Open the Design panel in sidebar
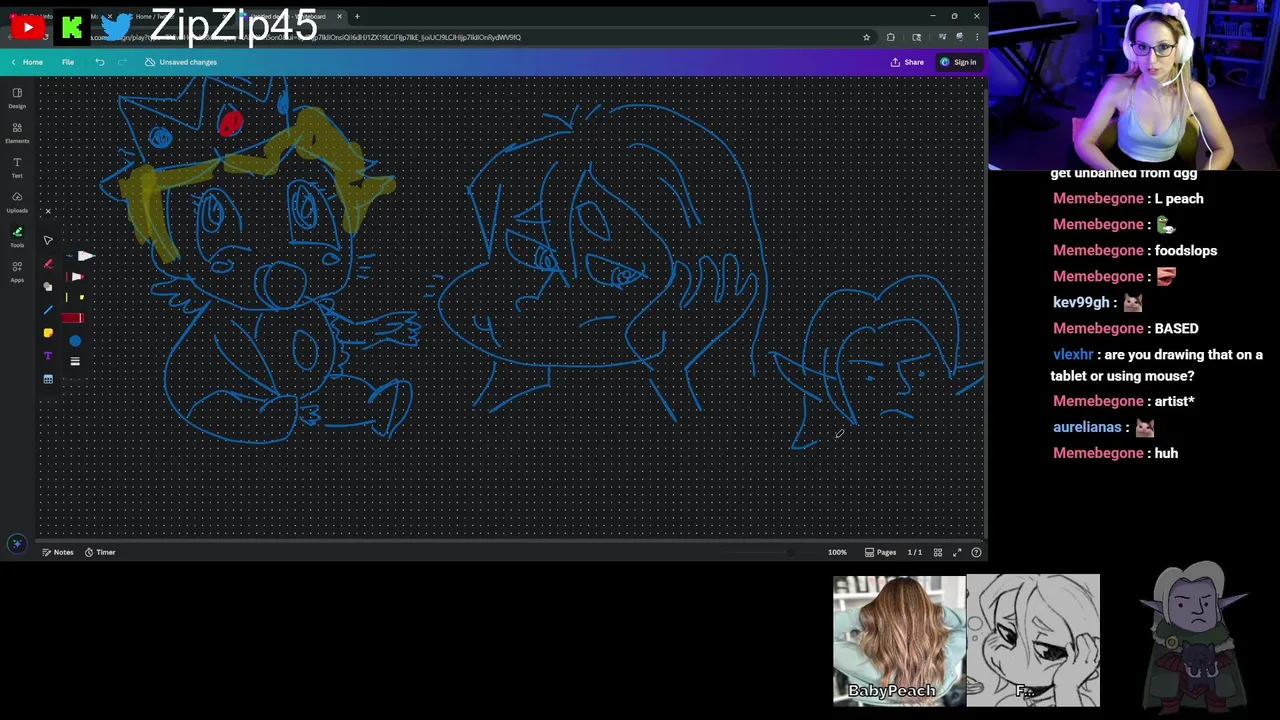Viewport: 1280px width, 720px height. [17, 97]
